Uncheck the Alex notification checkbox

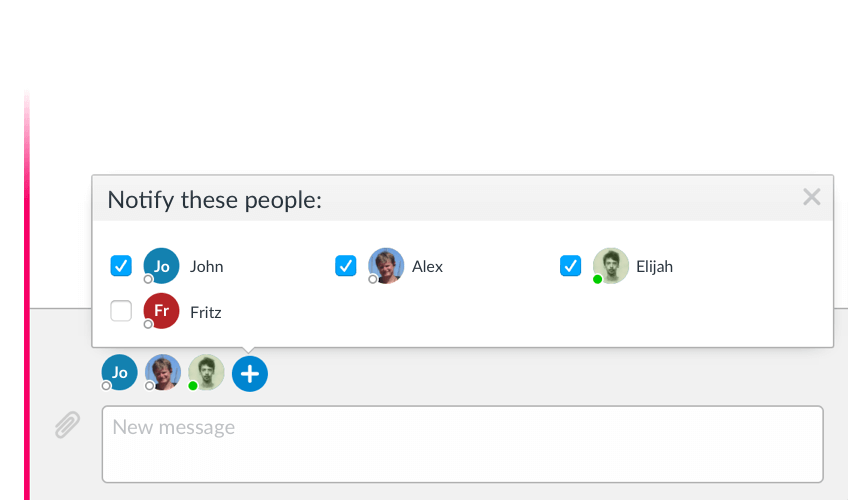pos(346,266)
